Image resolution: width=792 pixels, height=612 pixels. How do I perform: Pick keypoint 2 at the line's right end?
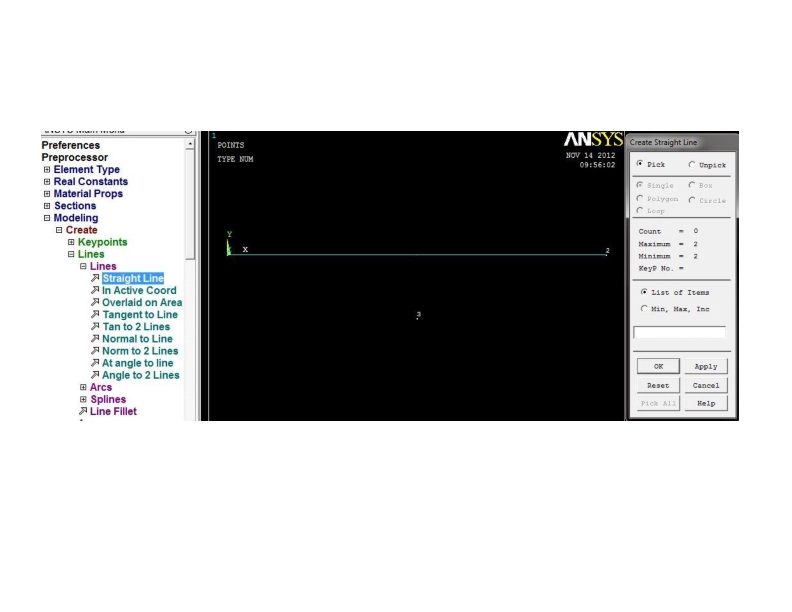click(x=607, y=254)
